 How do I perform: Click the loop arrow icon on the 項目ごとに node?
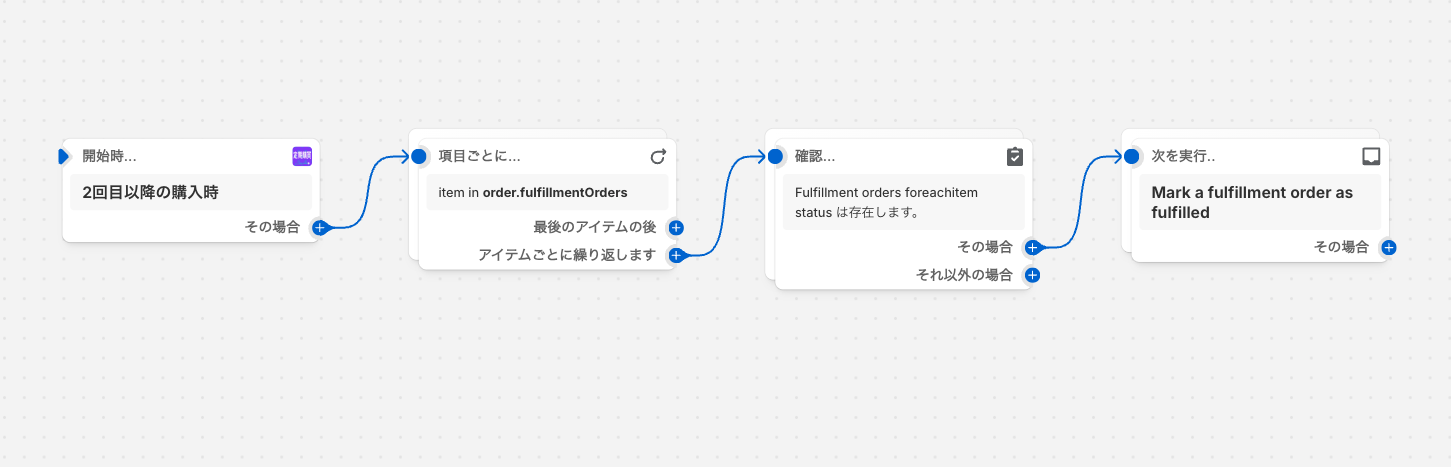(x=658, y=156)
